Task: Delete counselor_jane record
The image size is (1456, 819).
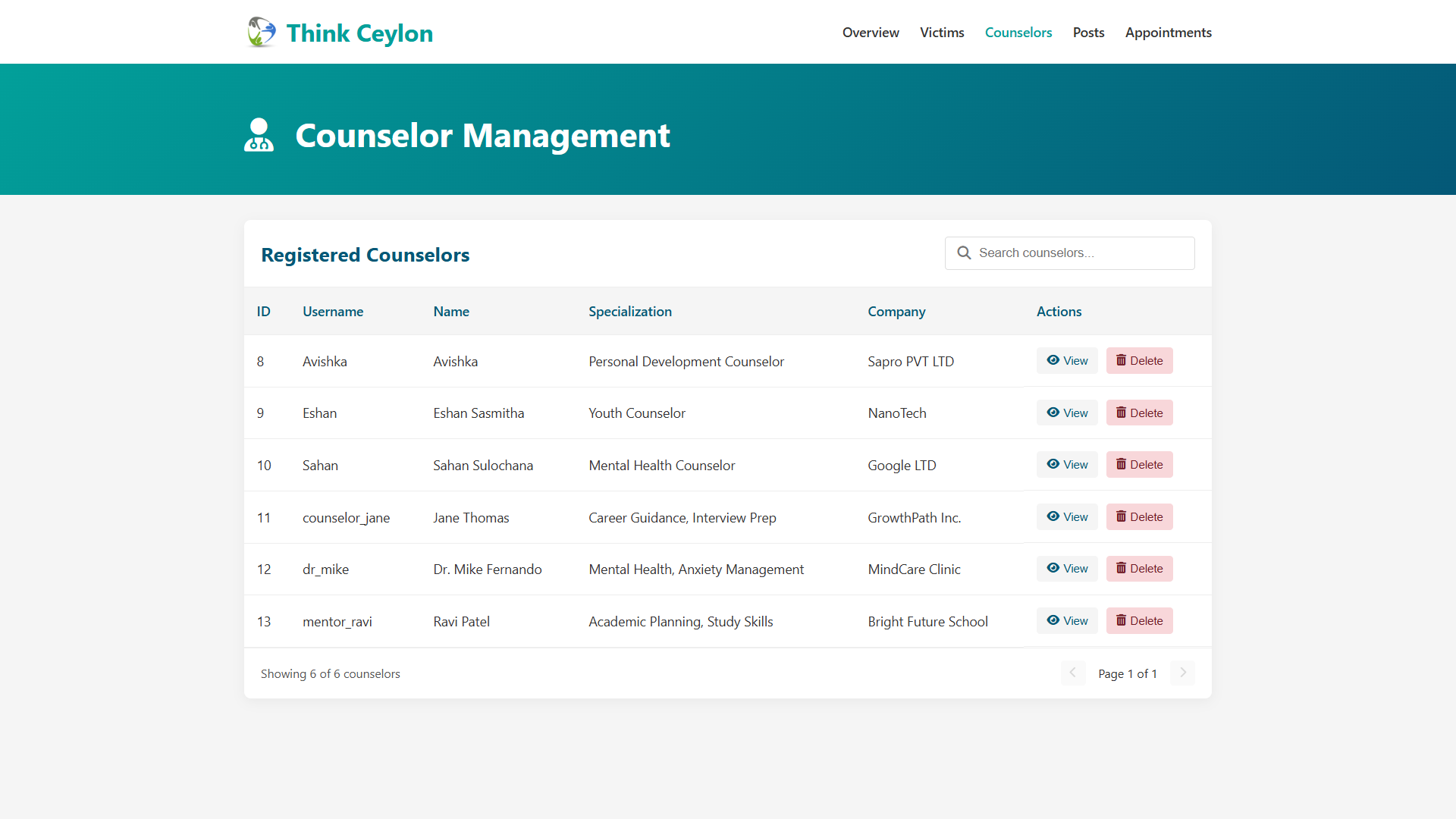Action: (x=1139, y=517)
